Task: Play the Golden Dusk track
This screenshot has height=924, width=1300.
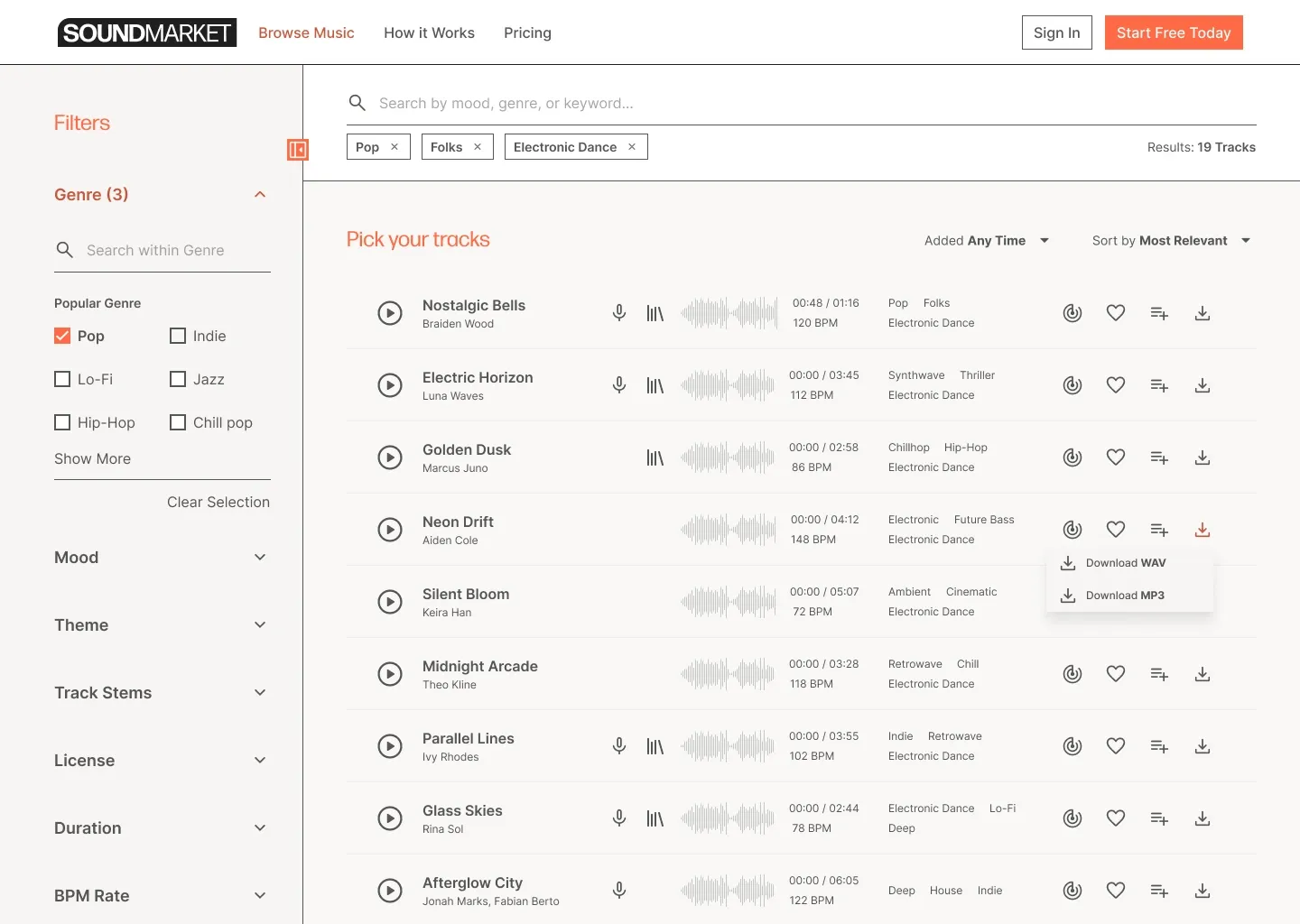Action: 390,457
